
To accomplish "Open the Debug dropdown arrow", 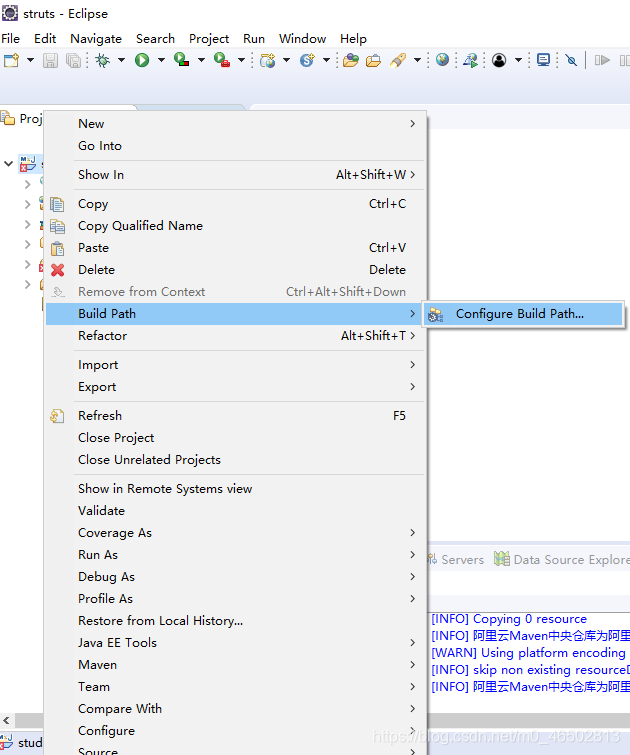I will (121, 60).
